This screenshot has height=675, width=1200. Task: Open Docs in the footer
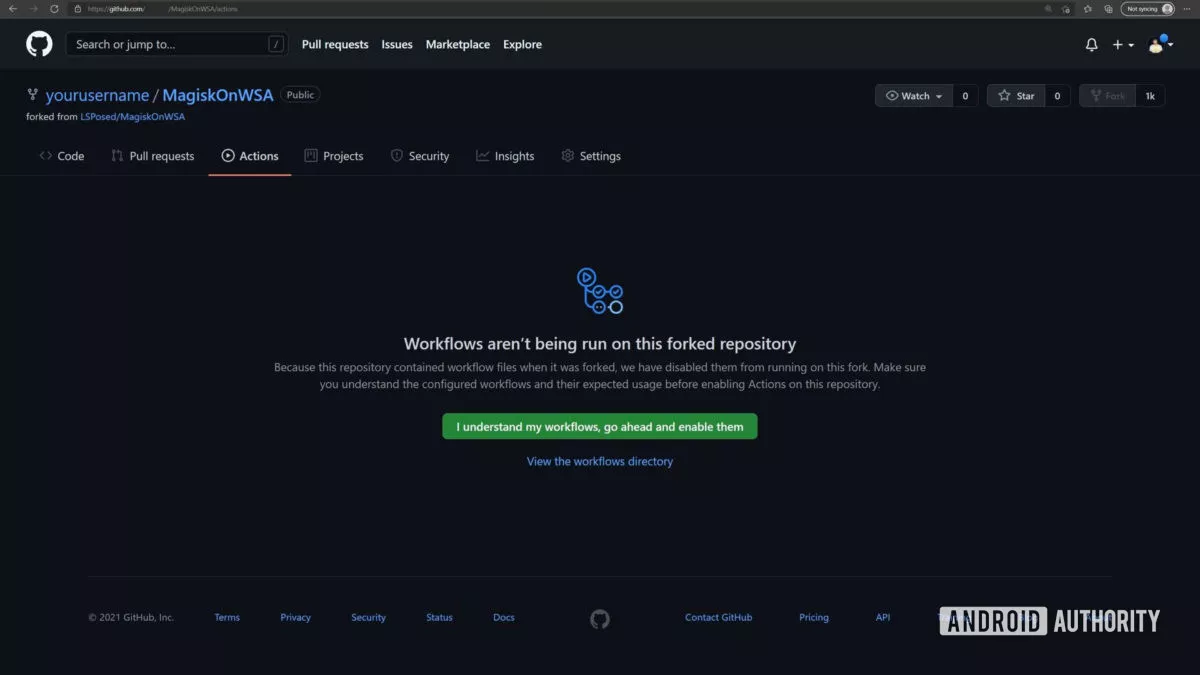pos(504,618)
